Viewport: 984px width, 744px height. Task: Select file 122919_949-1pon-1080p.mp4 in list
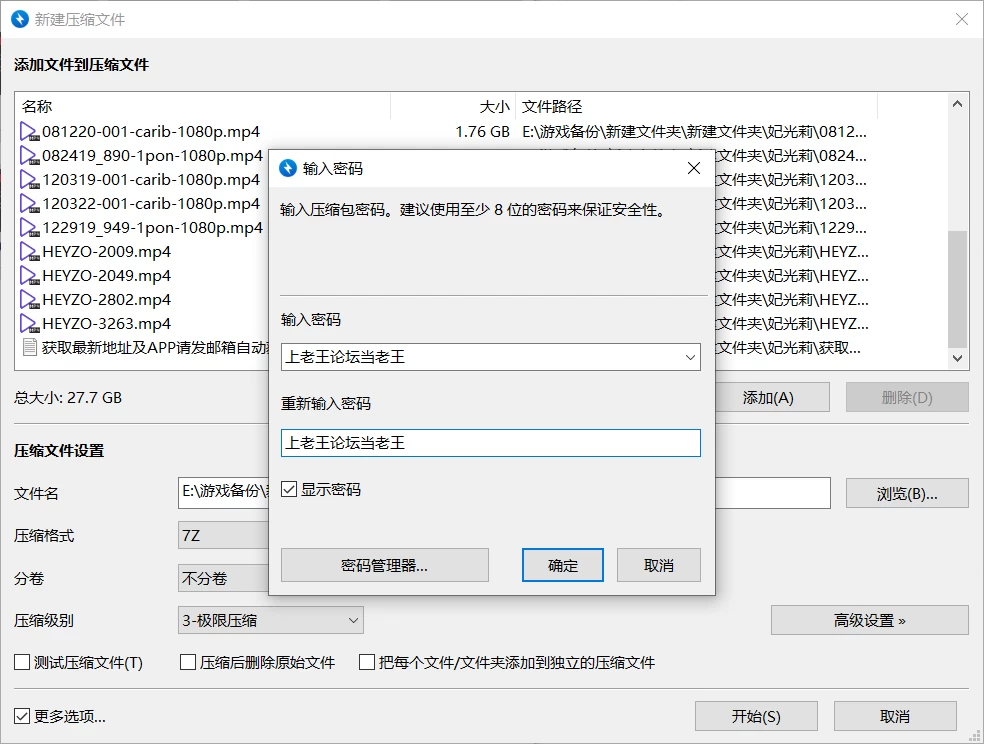152,228
